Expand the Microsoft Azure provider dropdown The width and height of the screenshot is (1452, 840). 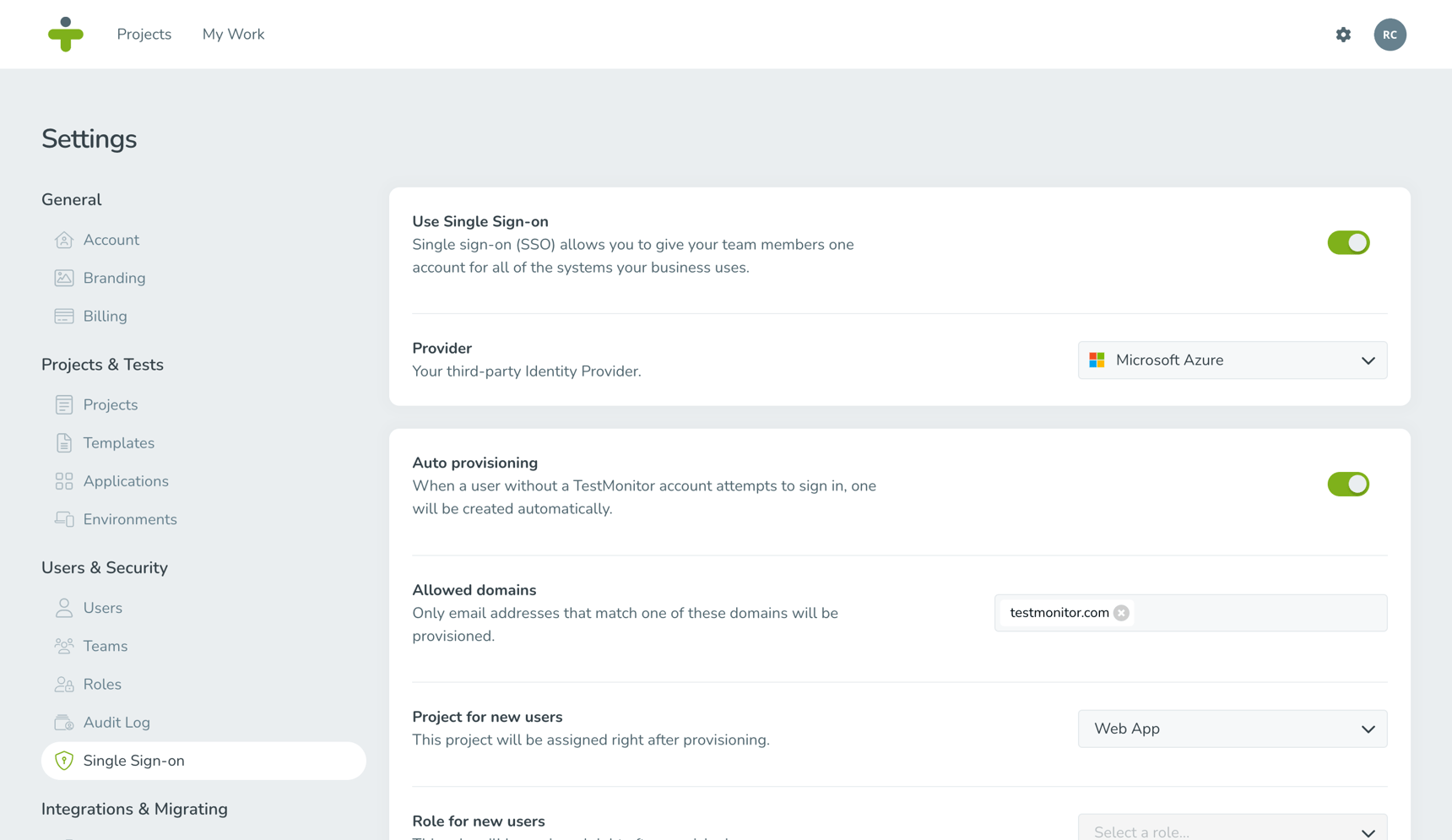(1232, 360)
